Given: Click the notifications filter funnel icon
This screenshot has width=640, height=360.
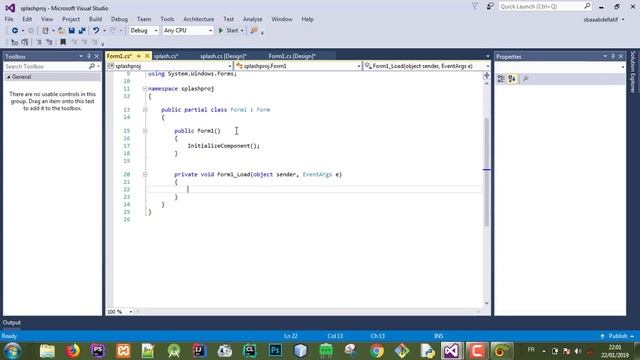Looking at the screenshot, I should coord(475,7).
